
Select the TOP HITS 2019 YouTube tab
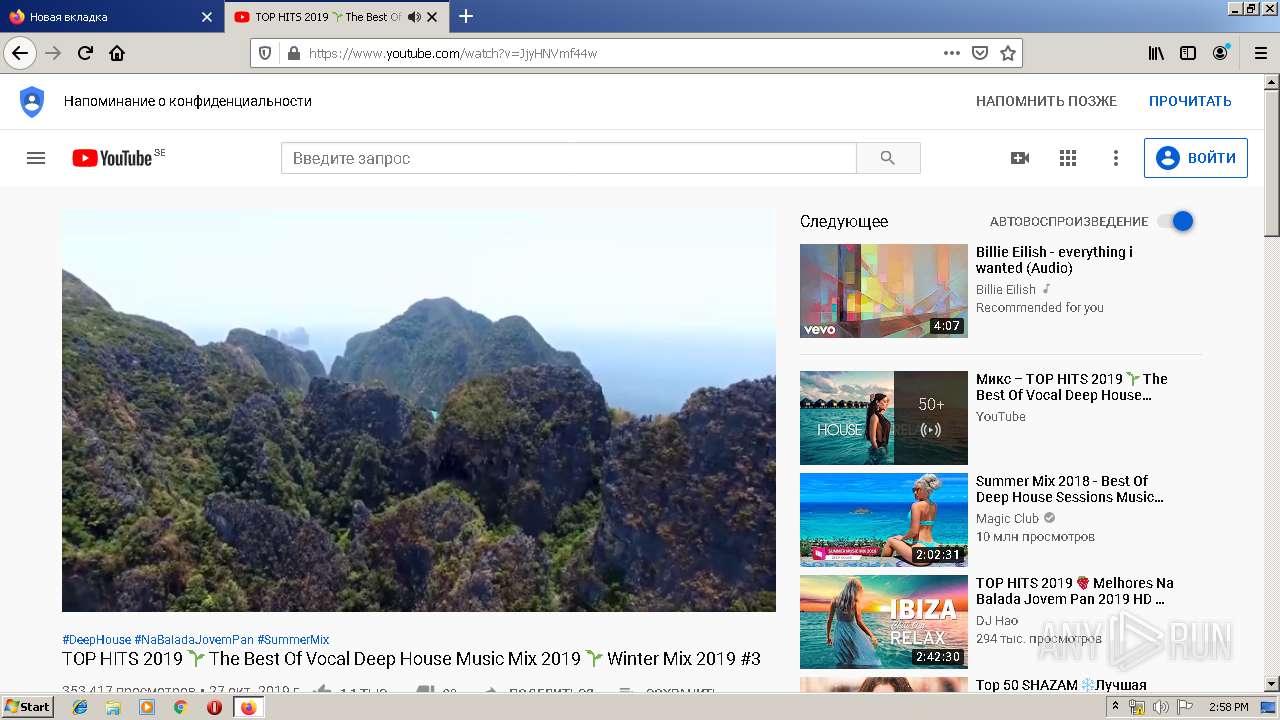pyautogui.click(x=337, y=17)
